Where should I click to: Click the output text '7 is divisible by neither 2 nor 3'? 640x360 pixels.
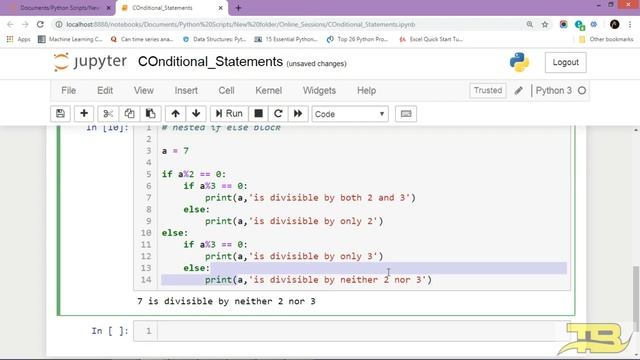226,301
